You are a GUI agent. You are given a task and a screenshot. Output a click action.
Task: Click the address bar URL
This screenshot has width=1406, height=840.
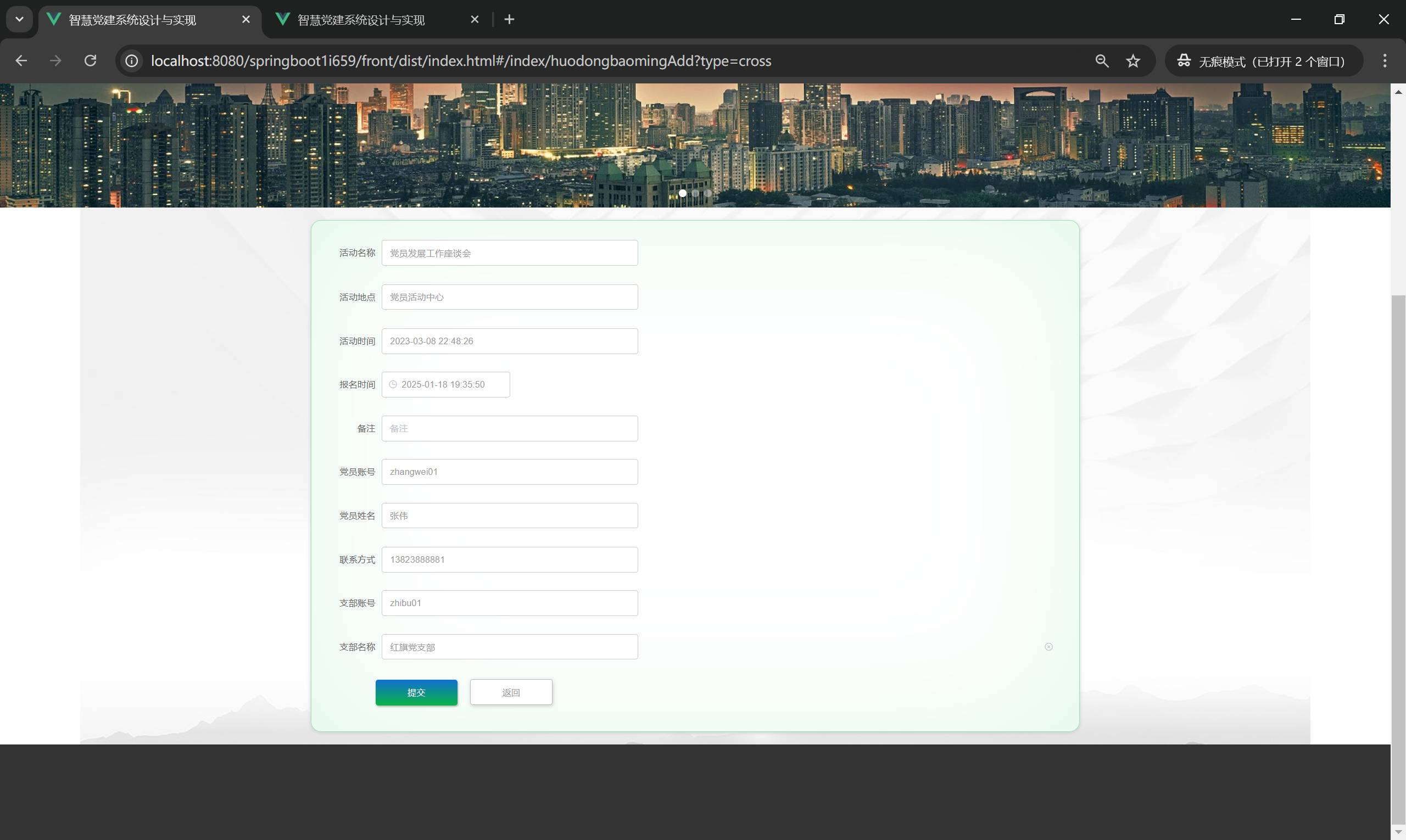461,60
